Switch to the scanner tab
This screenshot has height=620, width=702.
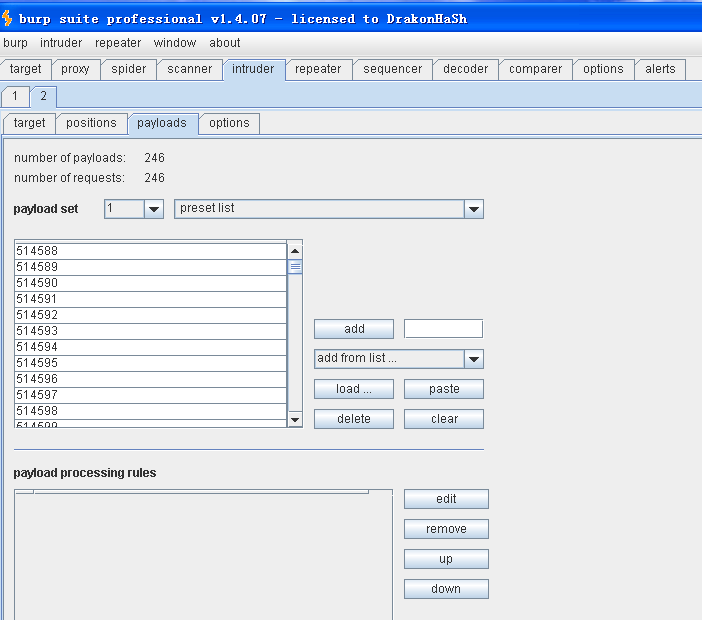point(189,69)
